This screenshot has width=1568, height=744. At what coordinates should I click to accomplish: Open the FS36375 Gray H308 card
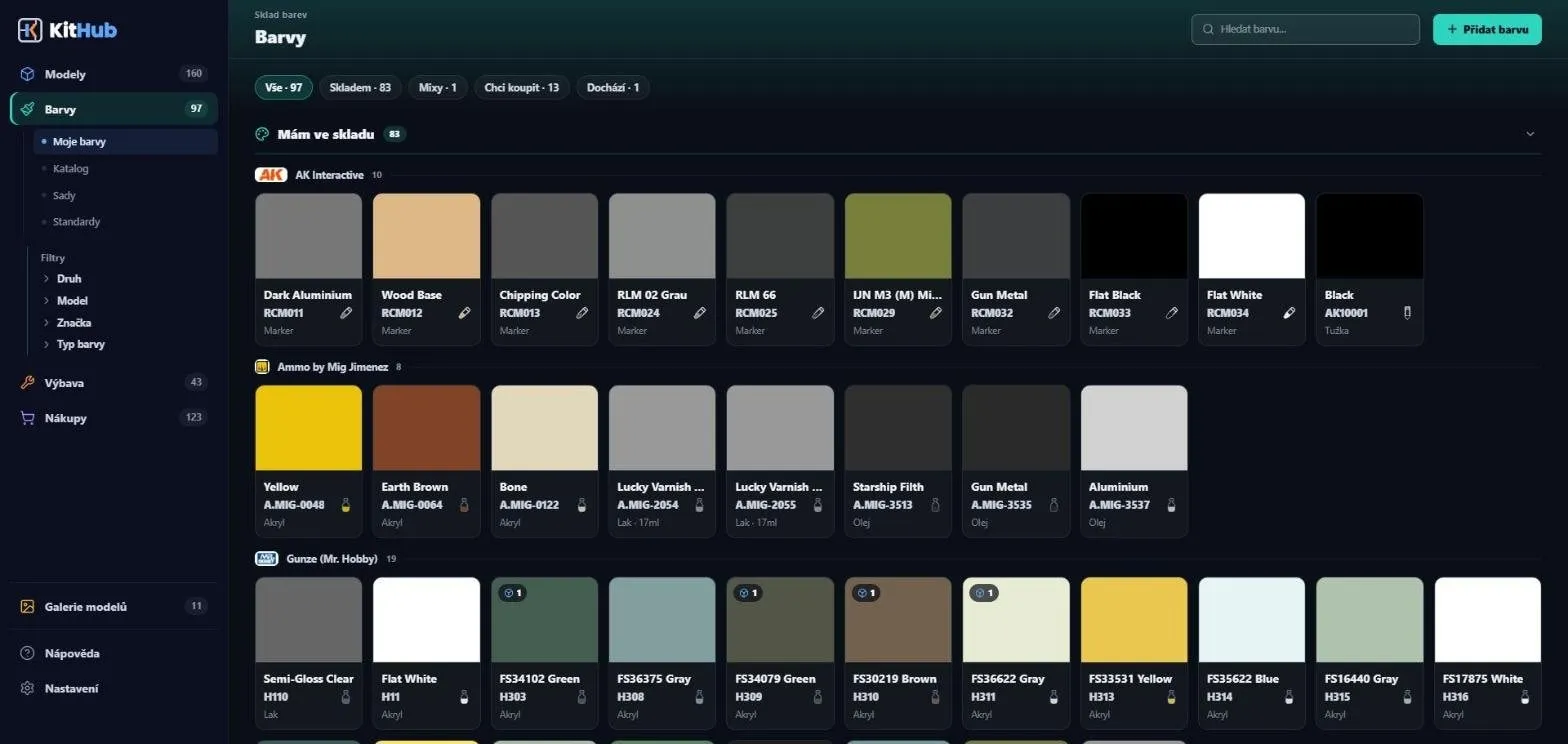point(662,654)
